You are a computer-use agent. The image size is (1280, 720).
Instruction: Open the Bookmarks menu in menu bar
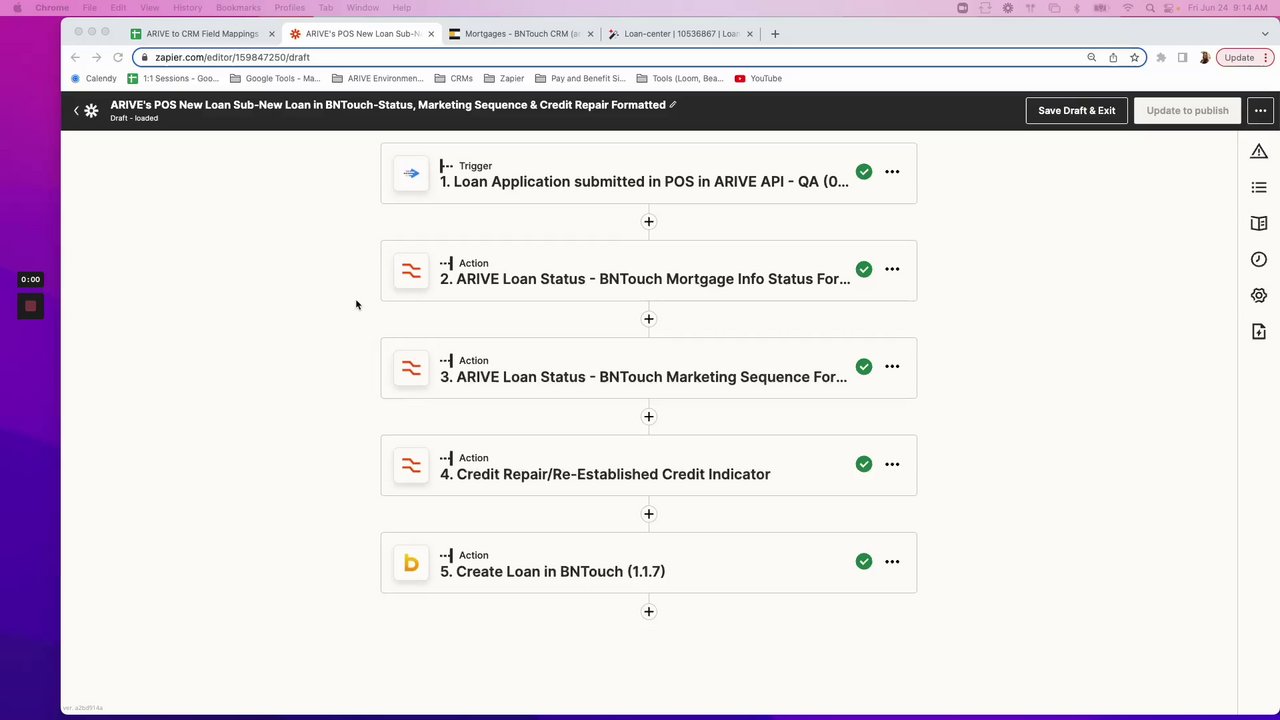point(238,7)
